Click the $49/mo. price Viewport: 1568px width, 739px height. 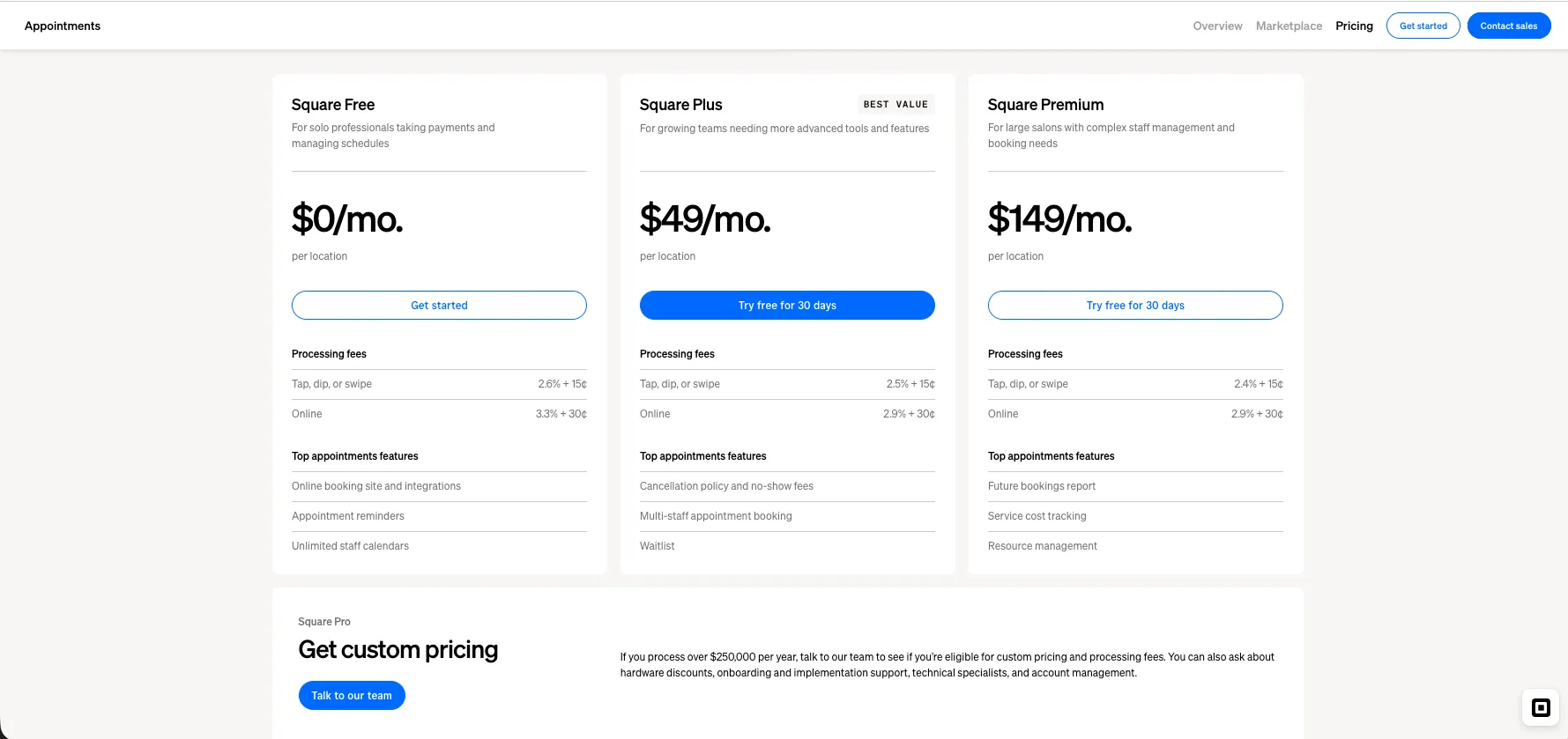pos(705,219)
